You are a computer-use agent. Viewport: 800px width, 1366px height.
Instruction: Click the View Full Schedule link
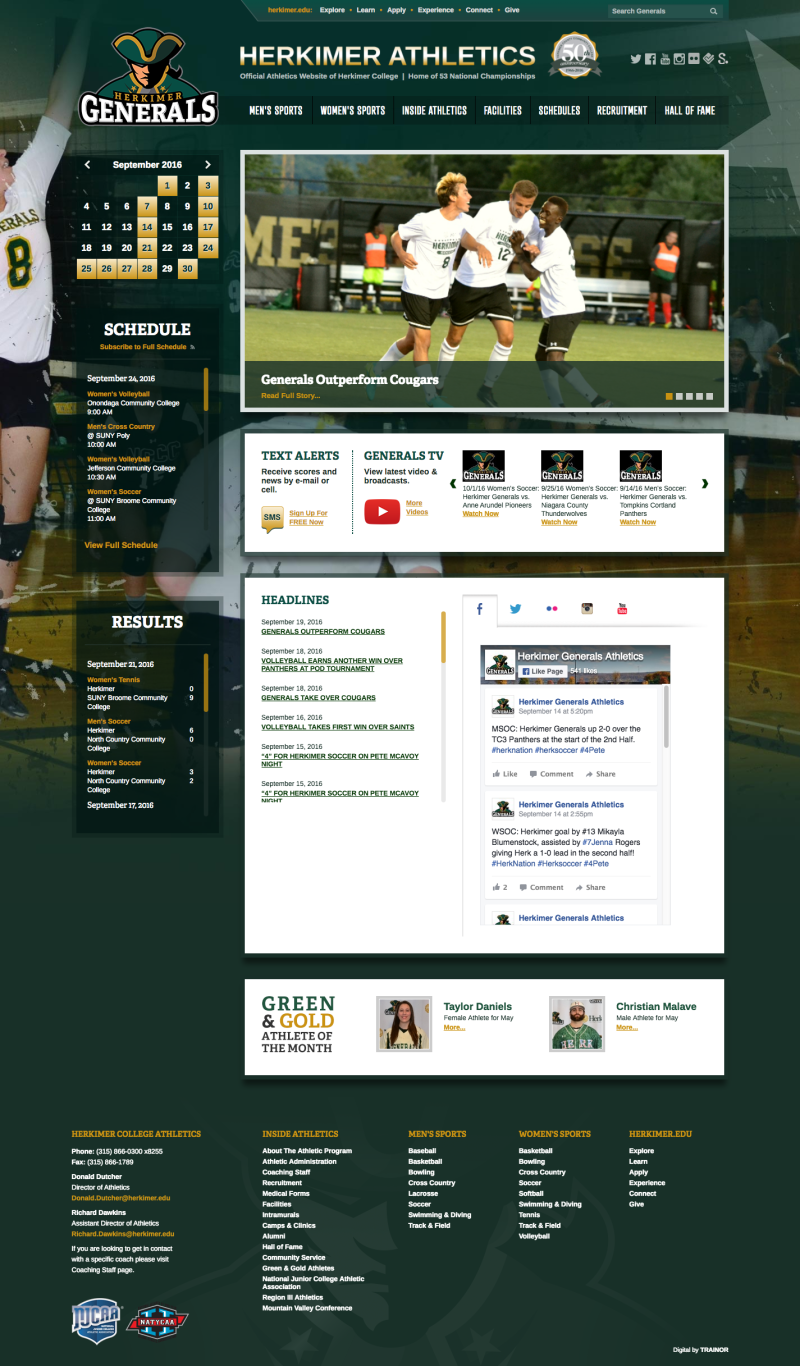121,545
